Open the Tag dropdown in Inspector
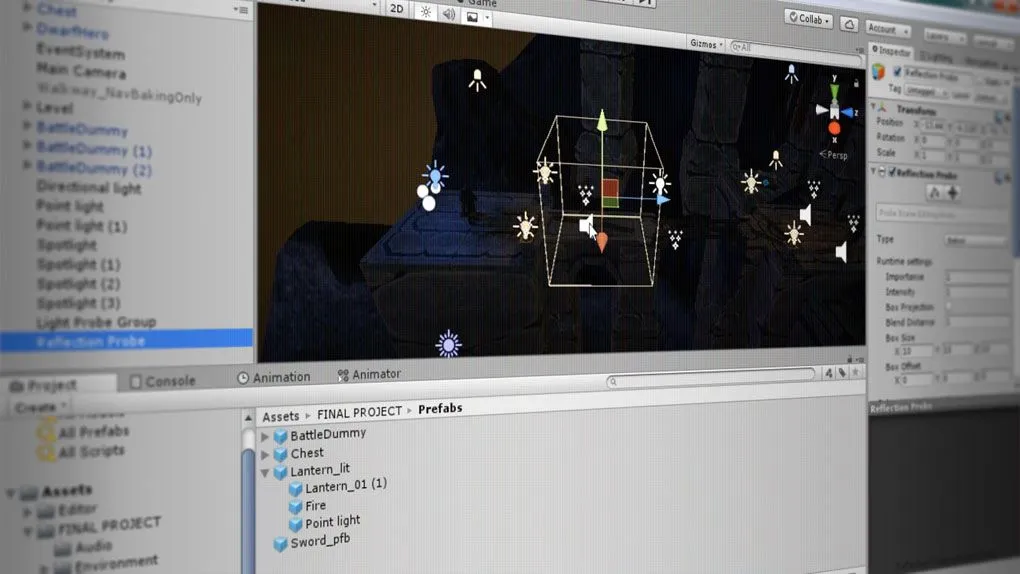 click(924, 91)
